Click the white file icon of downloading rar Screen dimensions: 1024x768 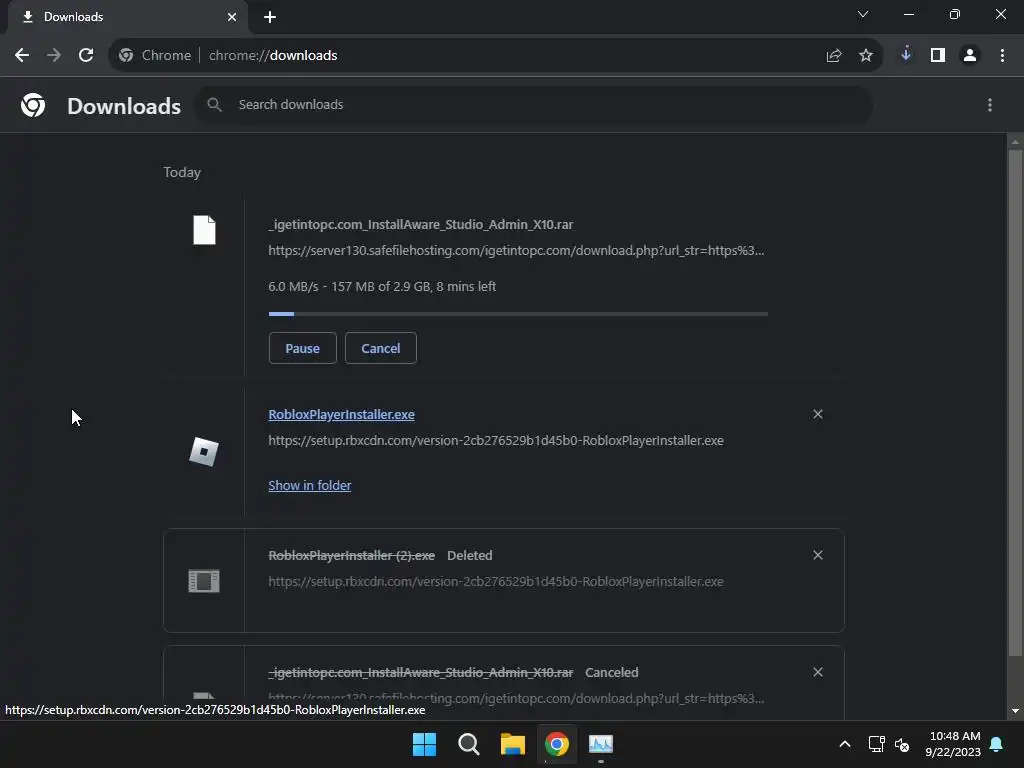(x=204, y=230)
